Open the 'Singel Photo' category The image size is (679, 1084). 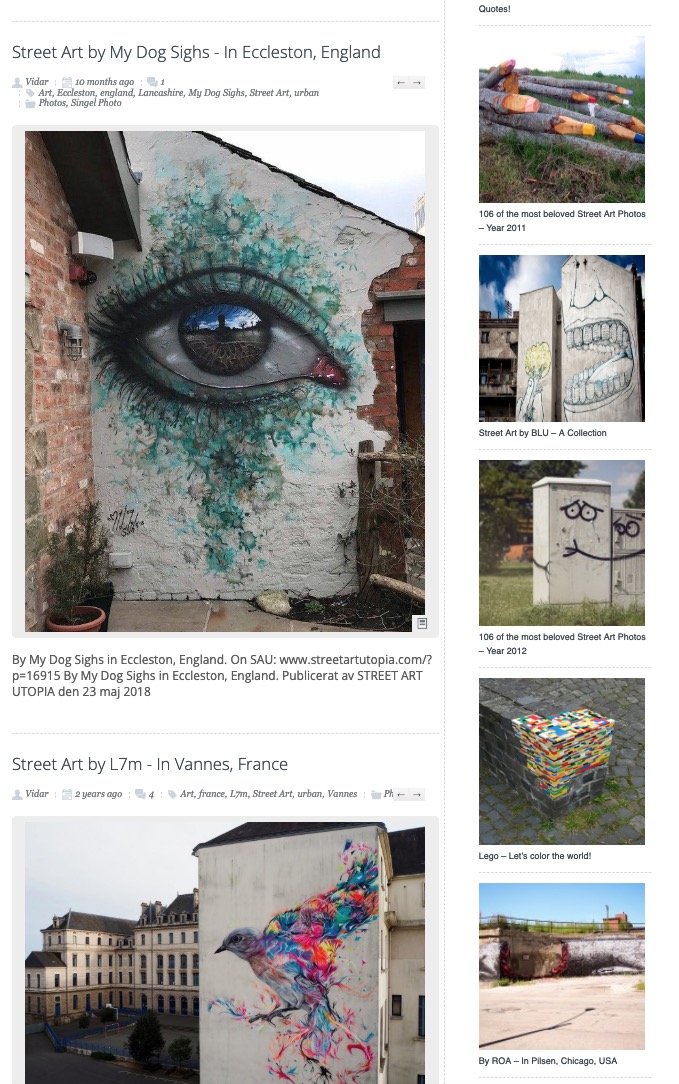tap(96, 103)
